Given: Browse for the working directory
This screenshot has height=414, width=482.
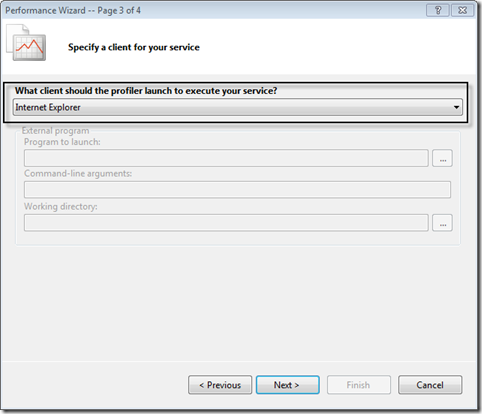Looking at the screenshot, I should coord(442,223).
